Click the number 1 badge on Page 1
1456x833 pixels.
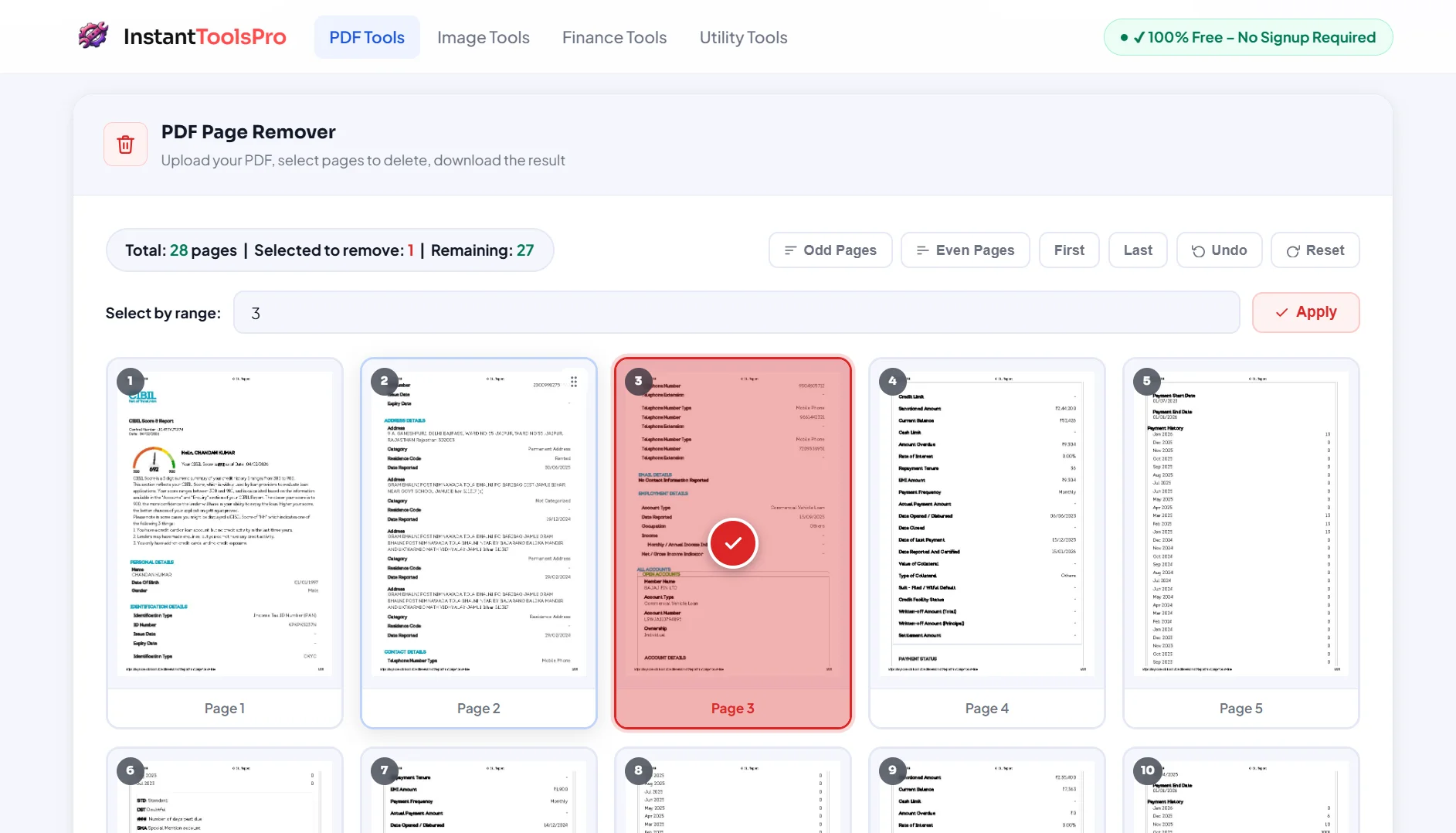coord(130,380)
